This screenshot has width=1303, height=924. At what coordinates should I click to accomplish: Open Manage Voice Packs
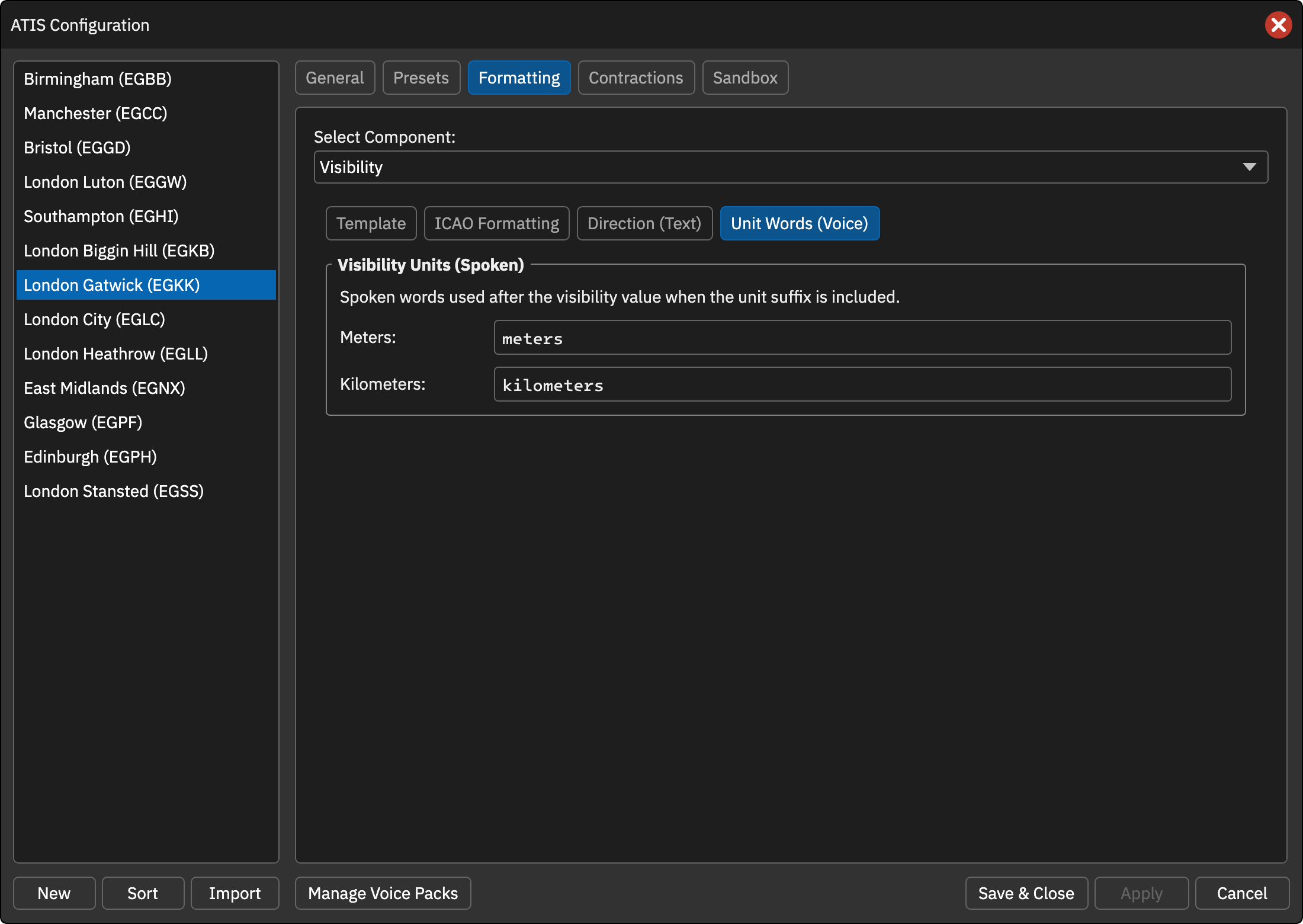click(383, 893)
